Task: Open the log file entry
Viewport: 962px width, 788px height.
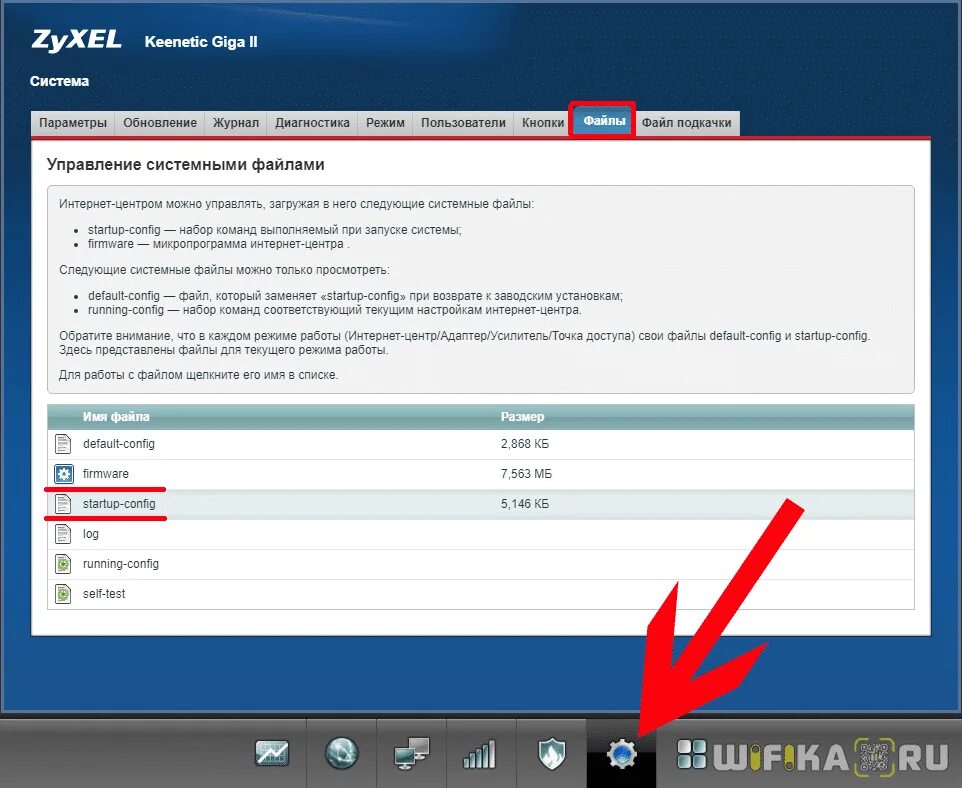Action: pos(91,534)
